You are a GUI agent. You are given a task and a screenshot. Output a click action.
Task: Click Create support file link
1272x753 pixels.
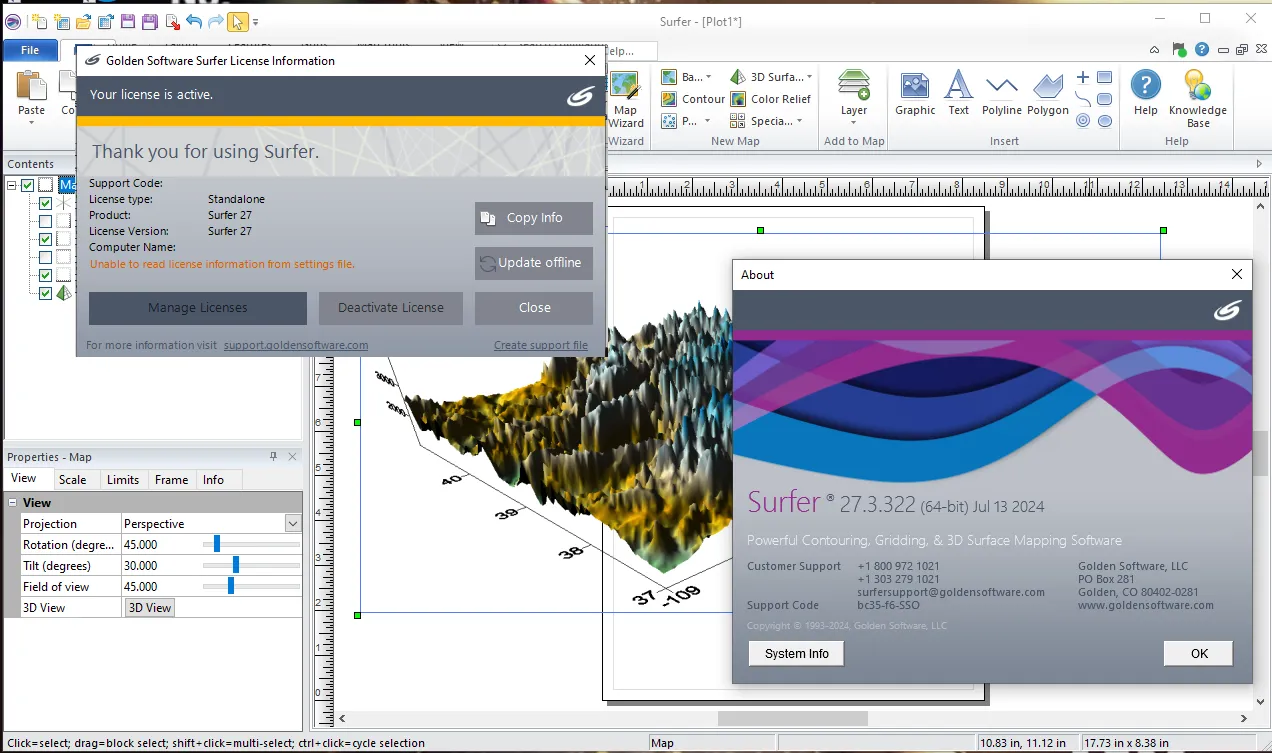[x=541, y=345]
